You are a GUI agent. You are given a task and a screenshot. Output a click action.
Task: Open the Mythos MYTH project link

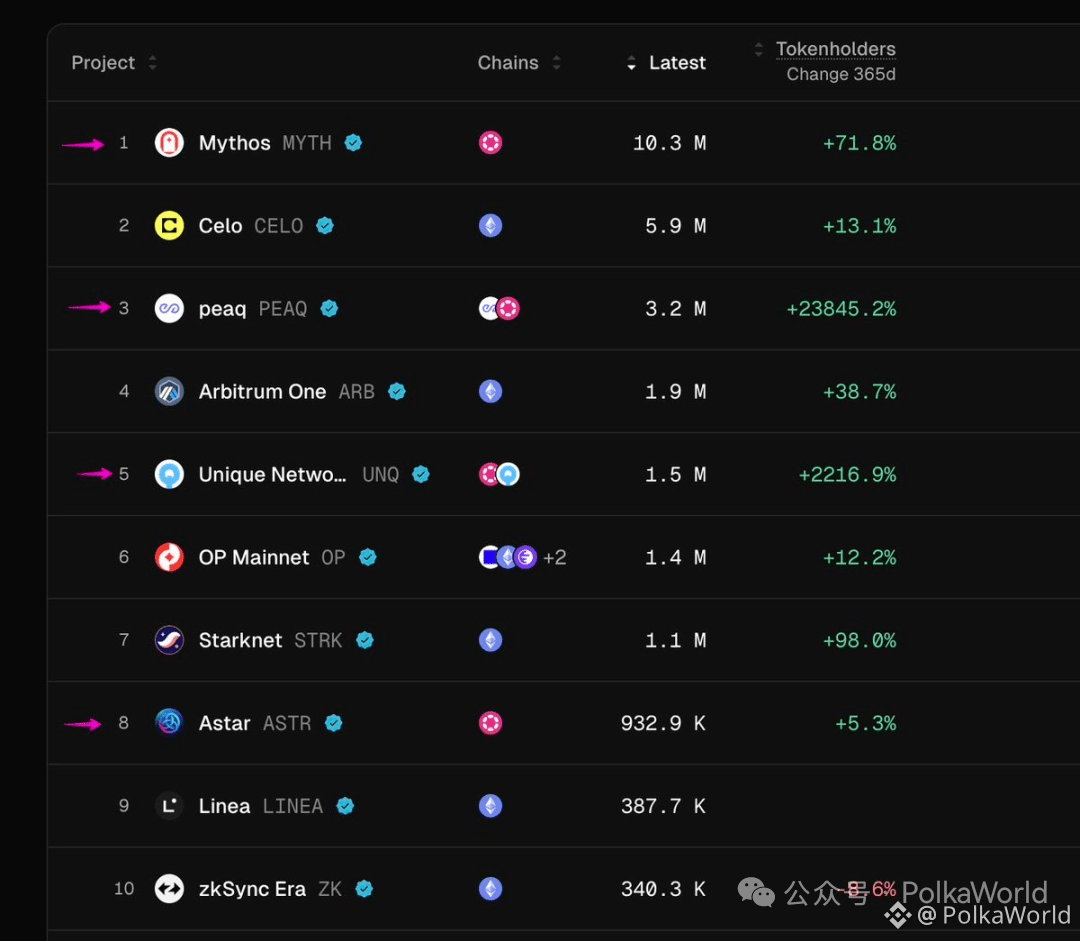(x=234, y=143)
